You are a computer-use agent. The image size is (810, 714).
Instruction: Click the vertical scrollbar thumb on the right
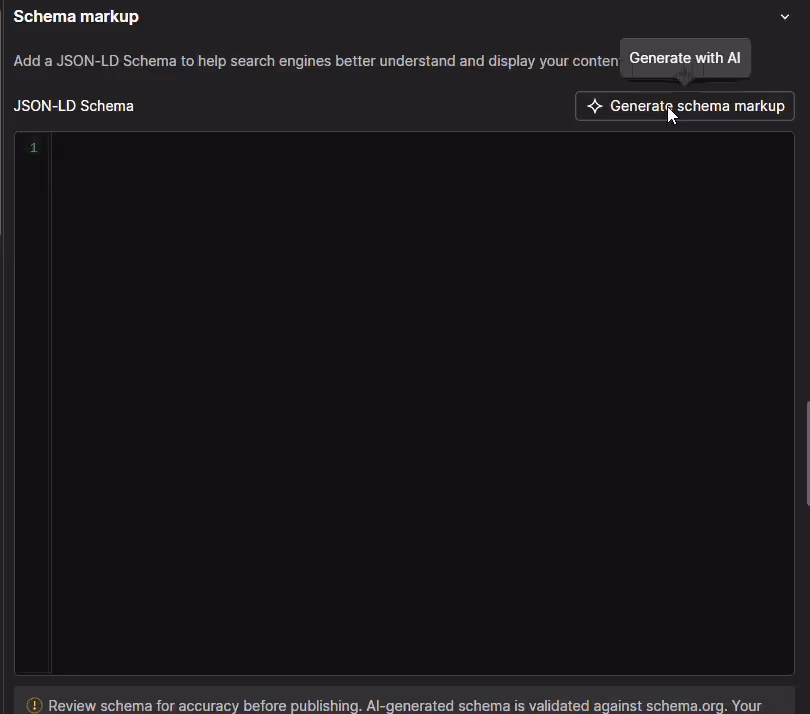pos(807,453)
